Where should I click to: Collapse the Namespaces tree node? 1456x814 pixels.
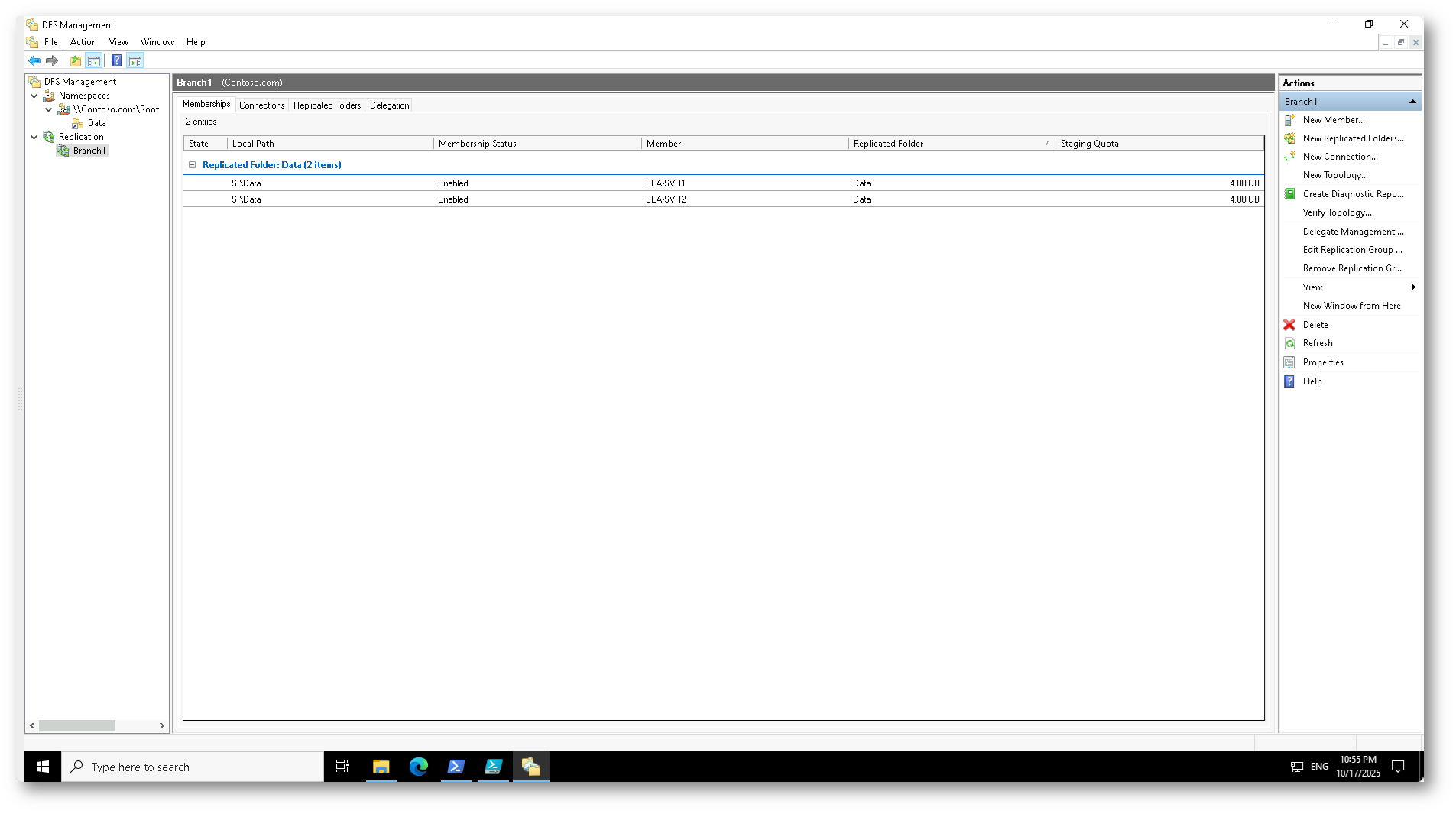tap(34, 96)
